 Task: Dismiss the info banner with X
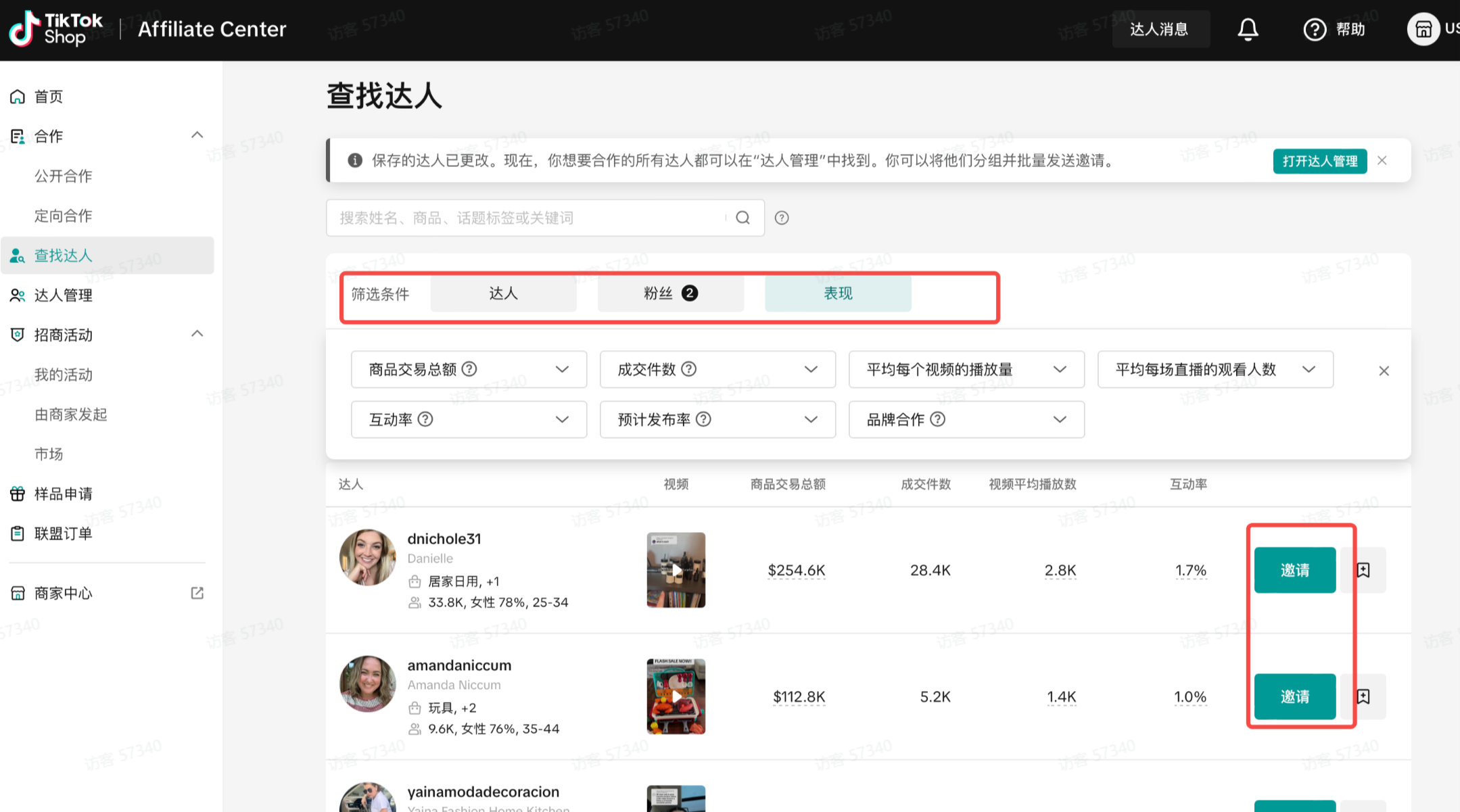[1382, 160]
